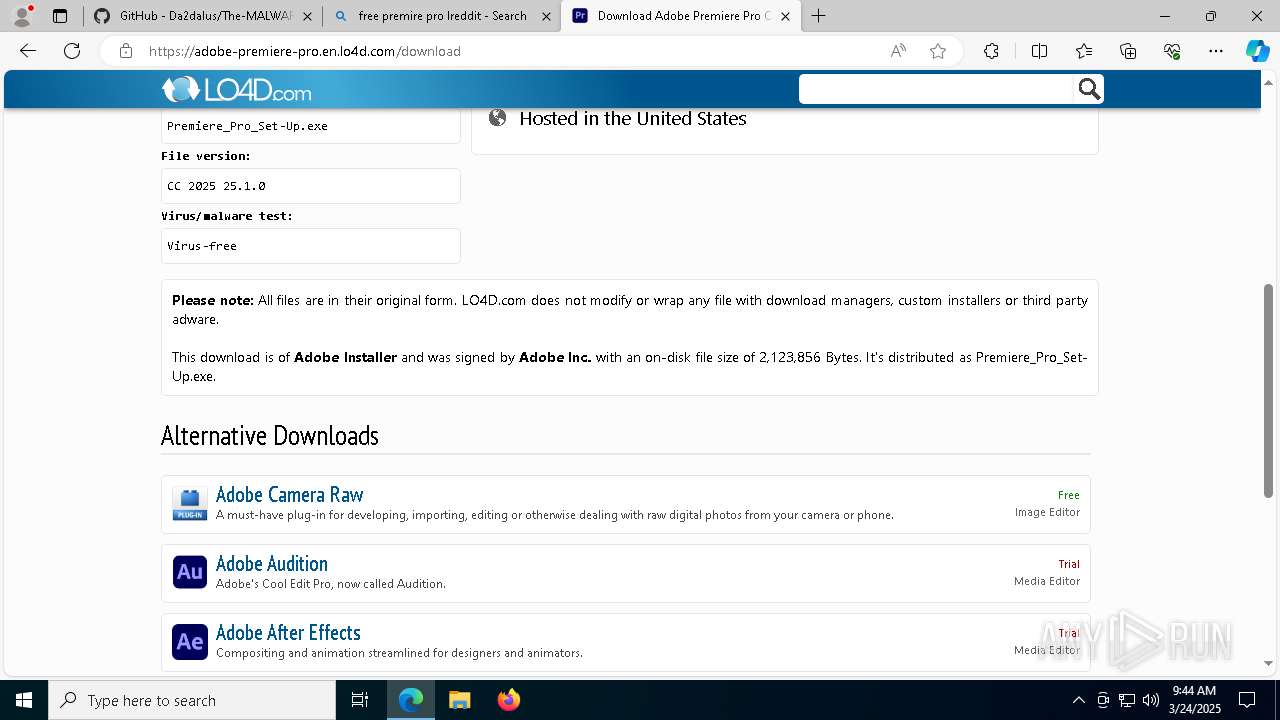Open the Collections icon
This screenshot has width=1280, height=720.
pos(1128,51)
